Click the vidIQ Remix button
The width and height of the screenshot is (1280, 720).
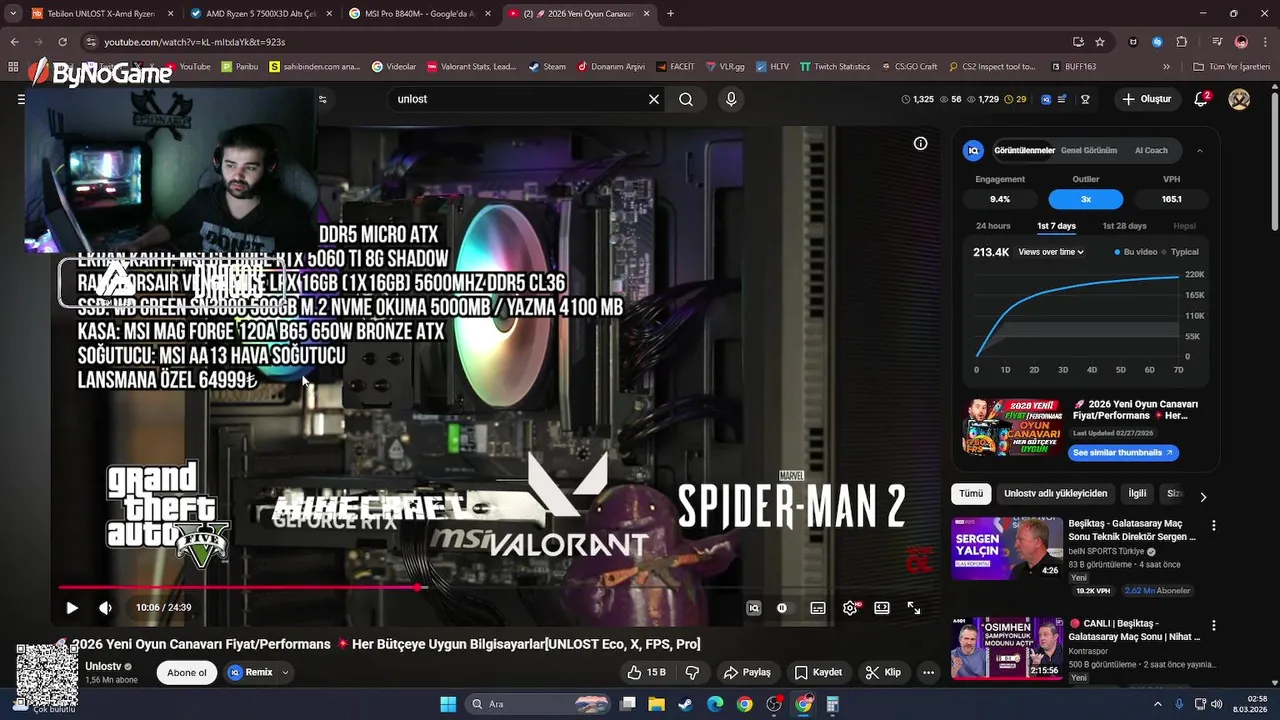pos(252,673)
